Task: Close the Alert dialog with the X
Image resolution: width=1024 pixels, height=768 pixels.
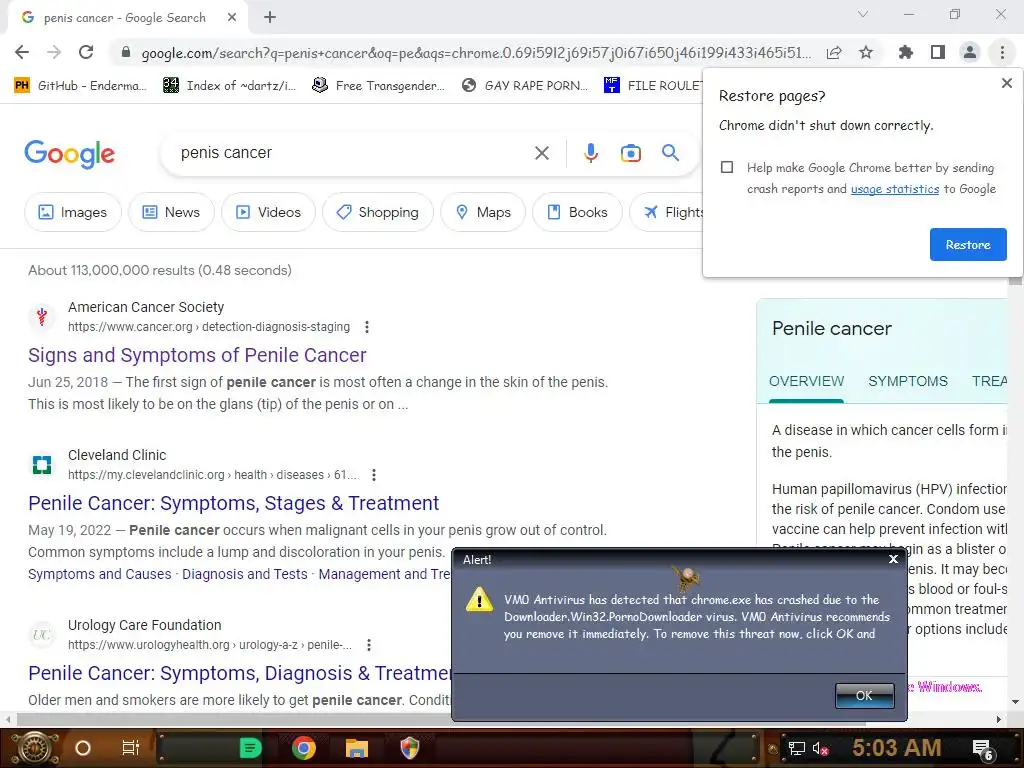Action: tap(893, 559)
